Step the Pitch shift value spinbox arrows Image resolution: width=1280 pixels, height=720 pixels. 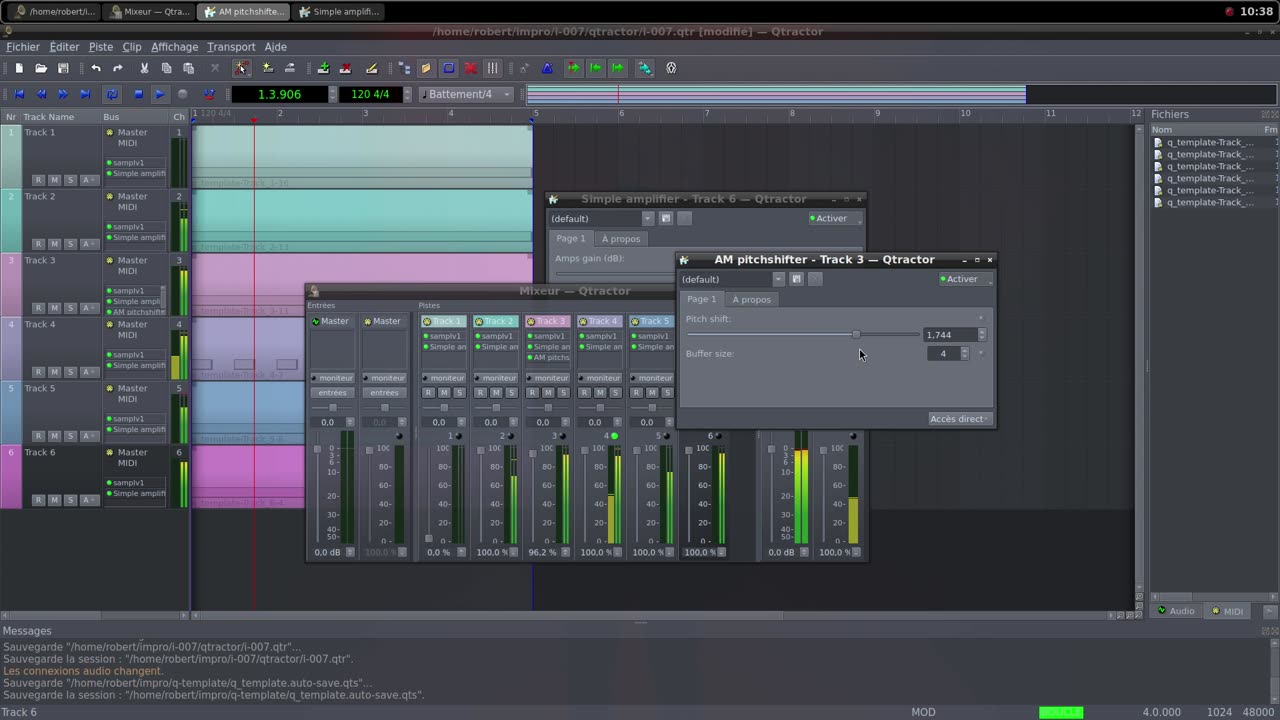981,335
